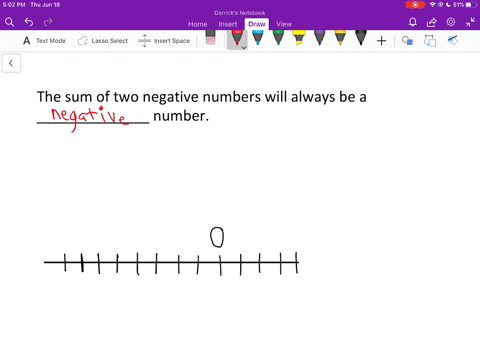The image size is (480, 360).
Task: Select the Draw tab
Action: click(257, 24)
